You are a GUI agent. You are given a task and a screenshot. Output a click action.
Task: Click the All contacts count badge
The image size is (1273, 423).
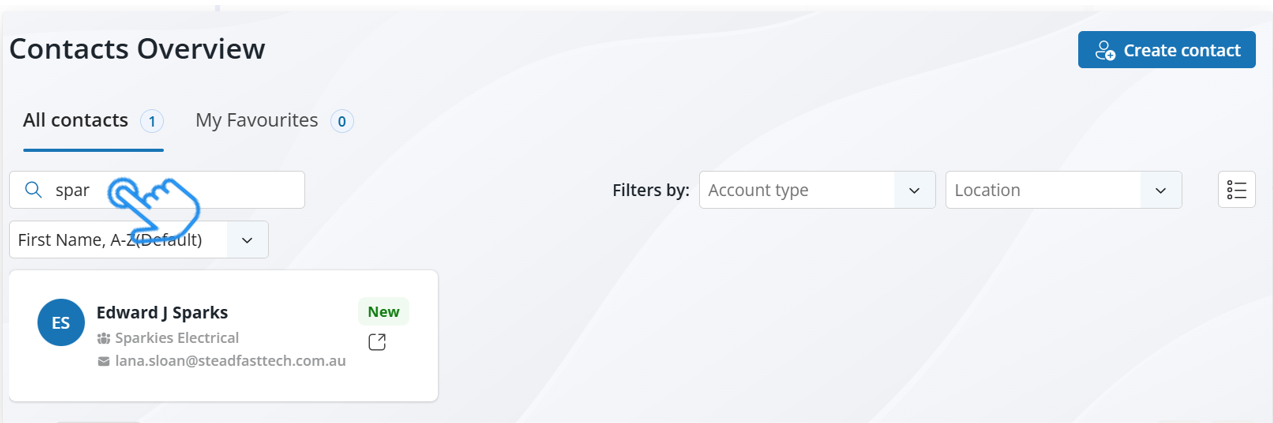[x=151, y=122]
